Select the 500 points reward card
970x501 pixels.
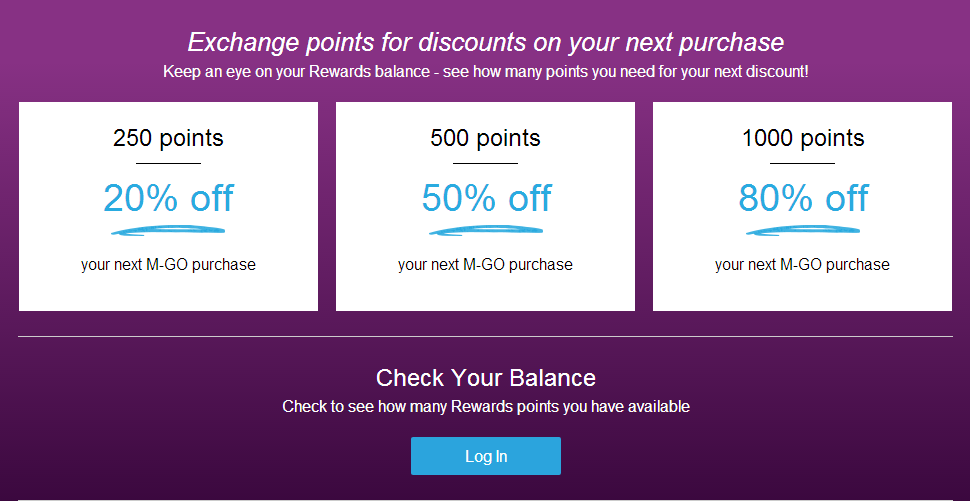click(485, 207)
